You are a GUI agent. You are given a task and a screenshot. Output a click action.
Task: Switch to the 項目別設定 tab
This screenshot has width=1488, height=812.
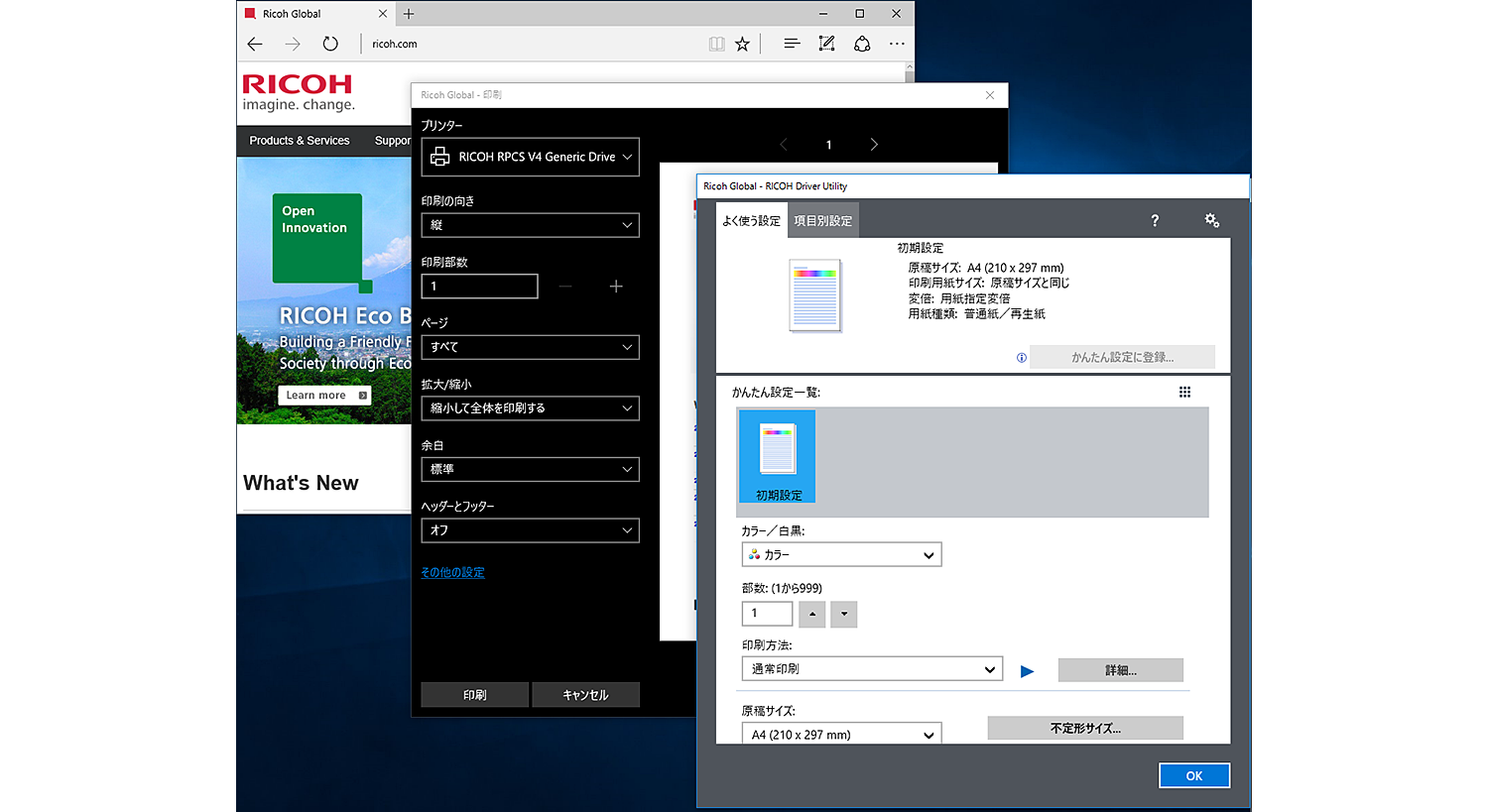(823, 220)
